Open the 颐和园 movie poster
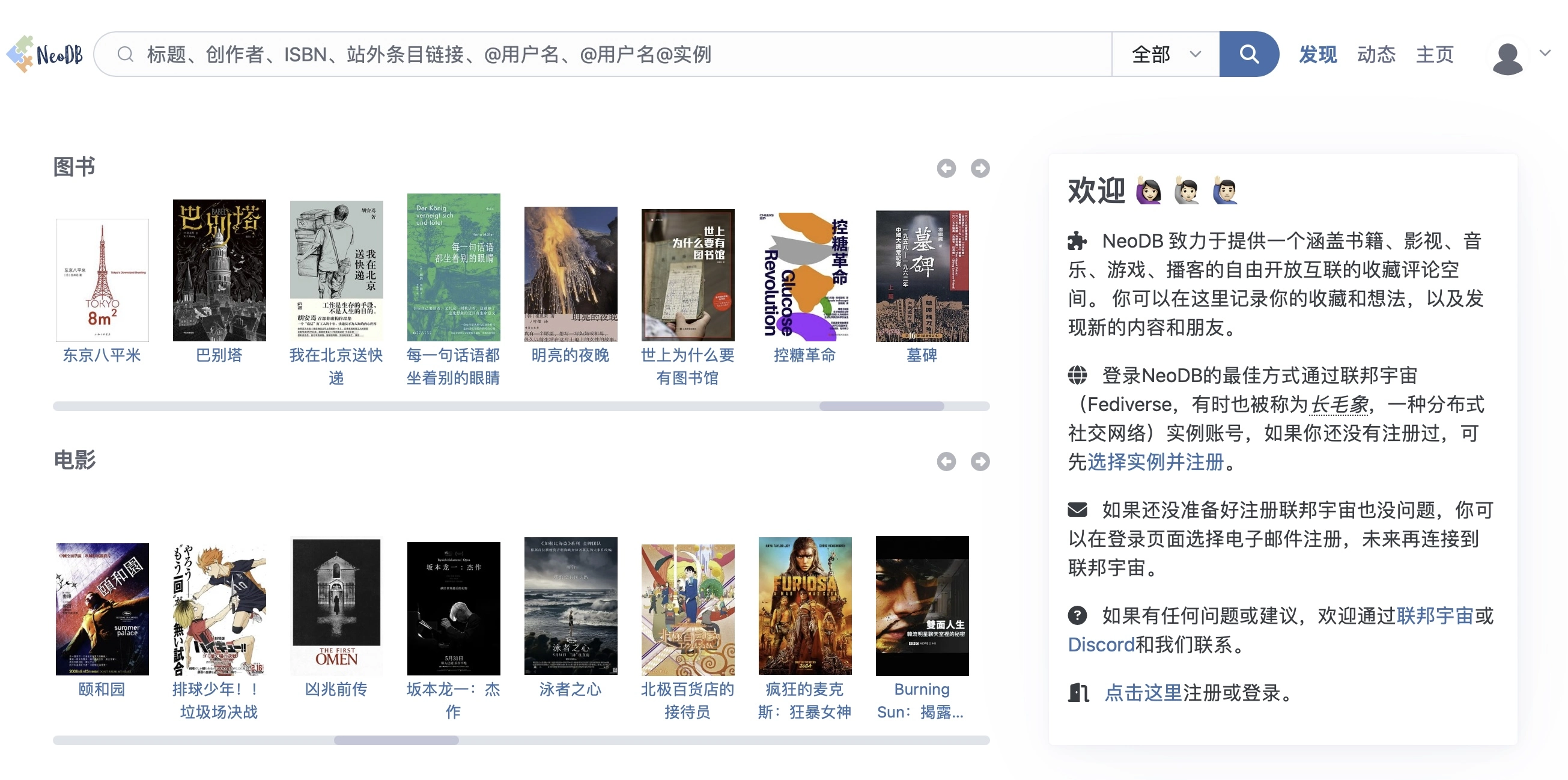The image size is (1568, 780). click(x=102, y=609)
